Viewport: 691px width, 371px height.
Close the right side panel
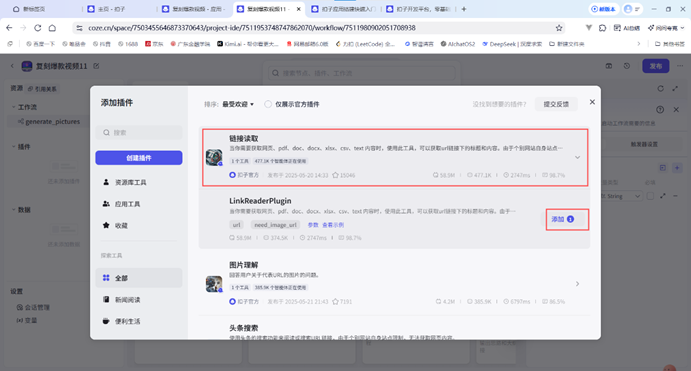point(676,109)
